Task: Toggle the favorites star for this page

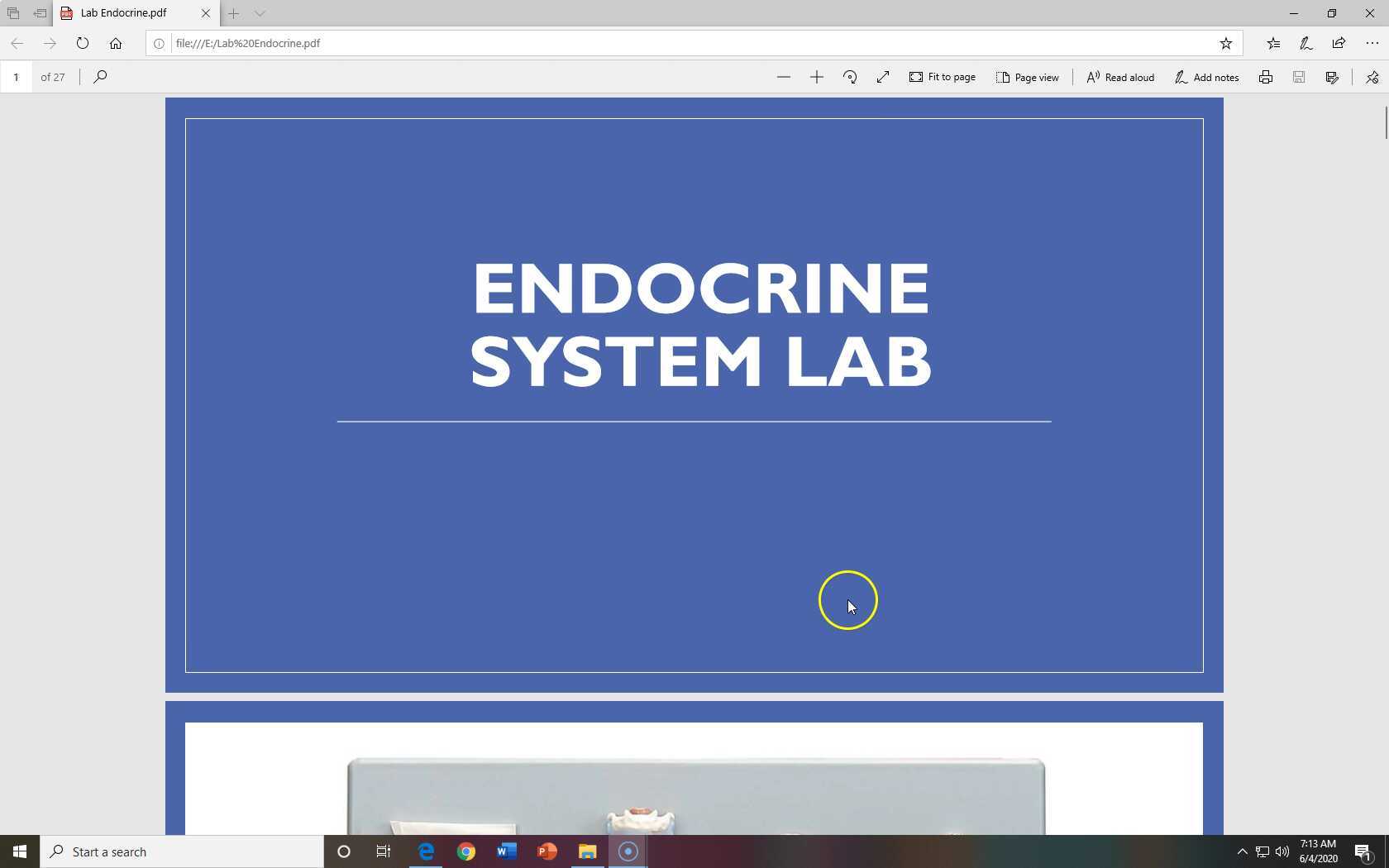Action: tap(1227, 43)
